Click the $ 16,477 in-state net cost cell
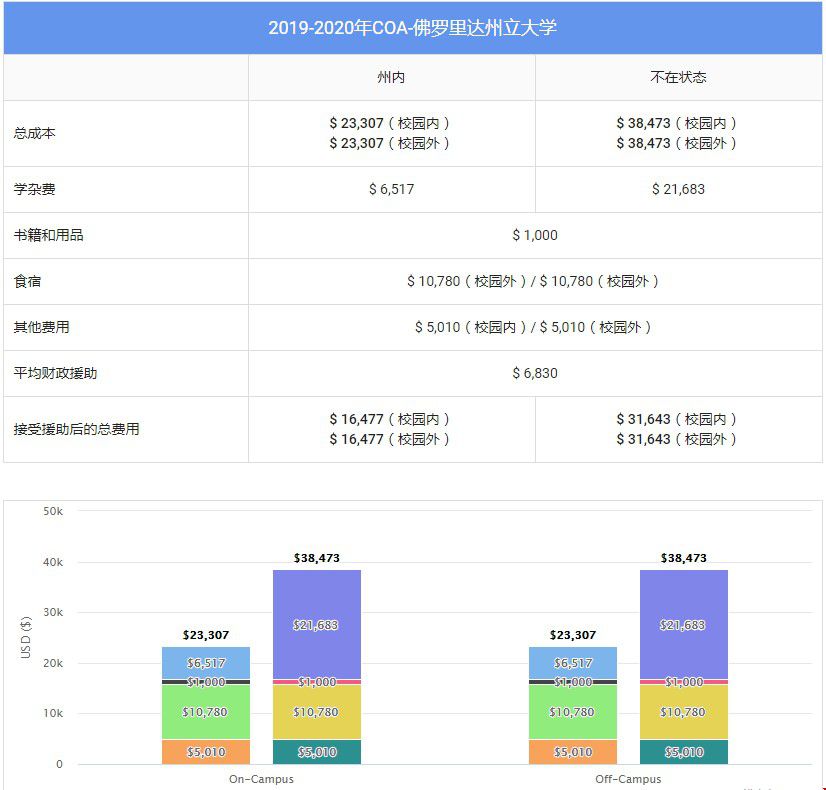This screenshot has height=790, width=826. point(391,429)
